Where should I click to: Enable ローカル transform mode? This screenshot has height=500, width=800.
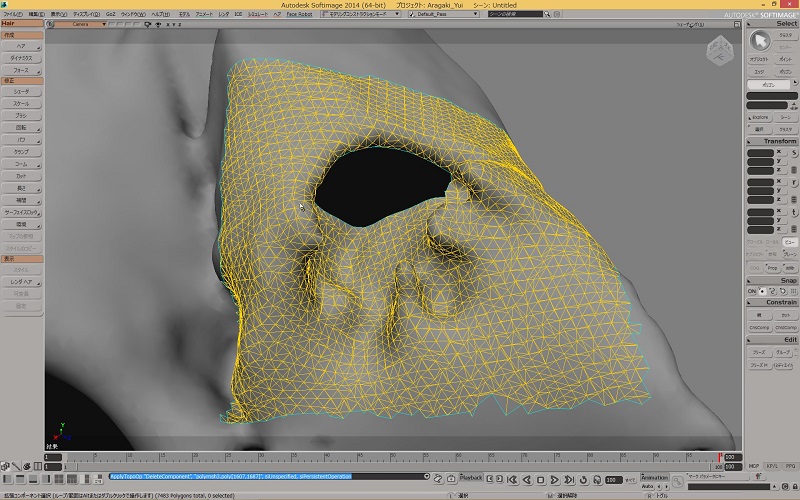point(772,242)
